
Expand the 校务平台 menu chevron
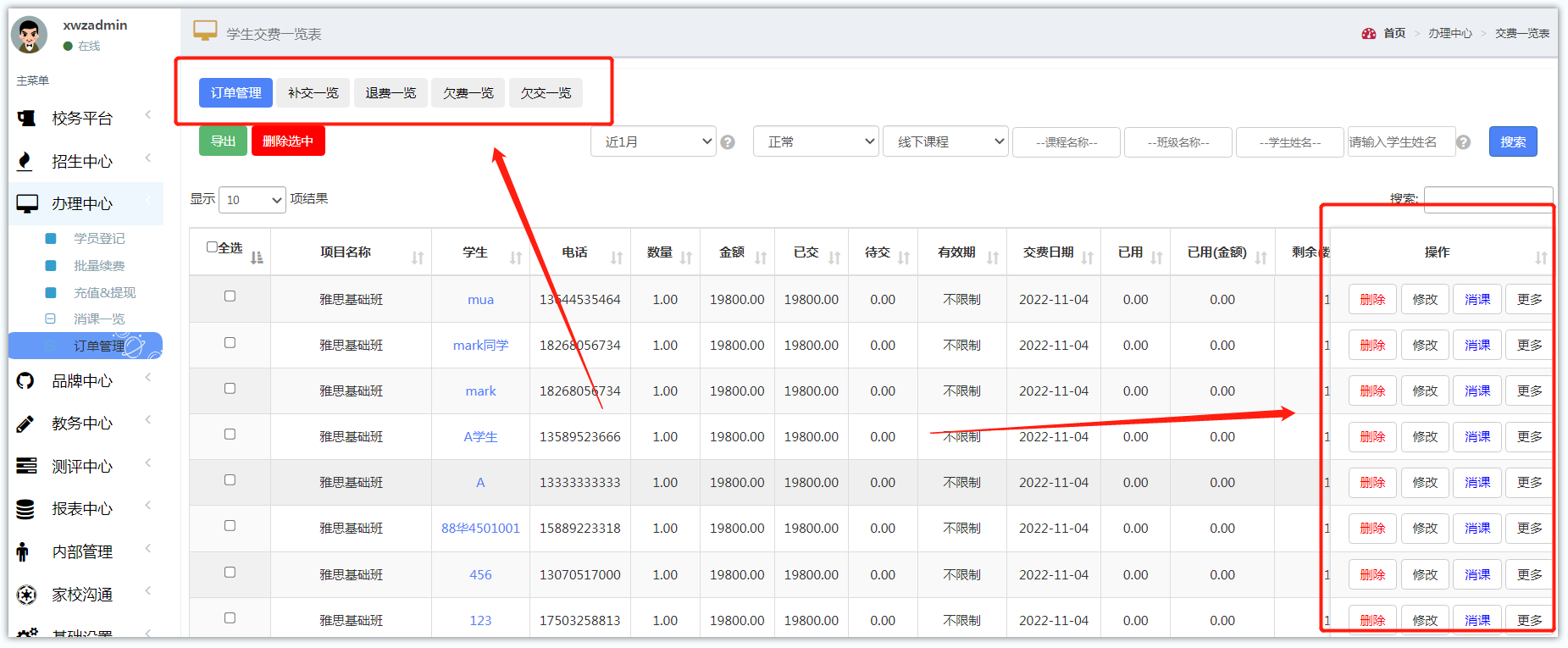148,115
